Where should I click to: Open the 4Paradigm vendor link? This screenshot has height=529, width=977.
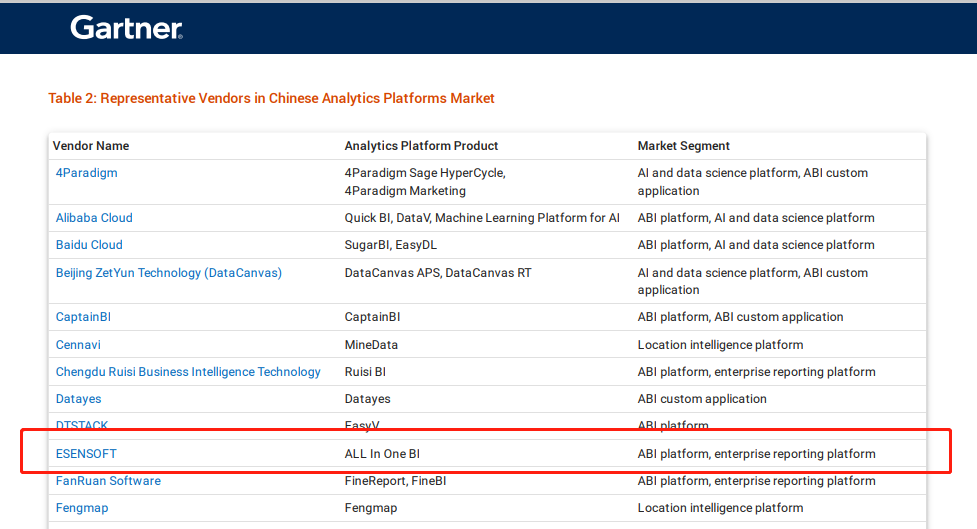[x=86, y=173]
